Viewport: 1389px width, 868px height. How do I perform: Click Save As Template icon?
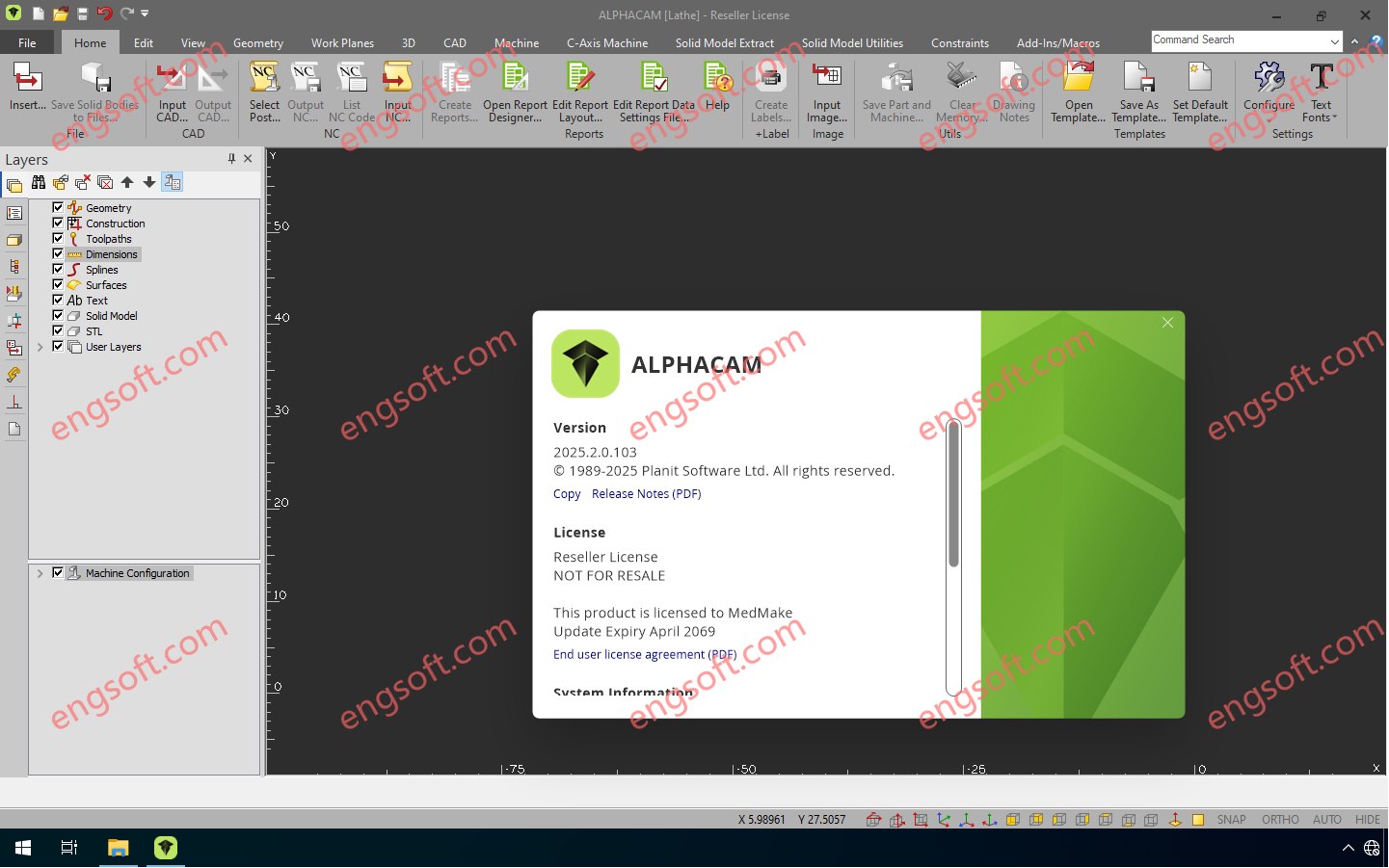(1138, 92)
